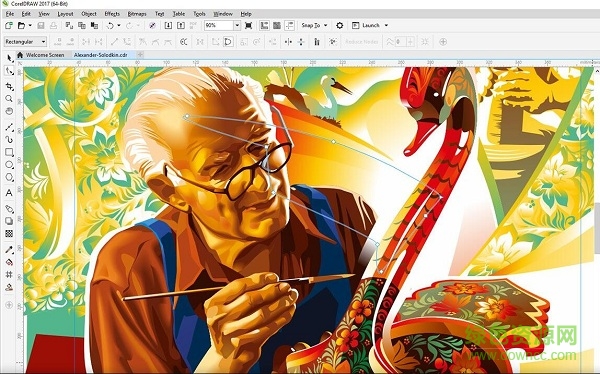Select the Color Eyedropper tool
600x374 pixels.
(x=9, y=250)
